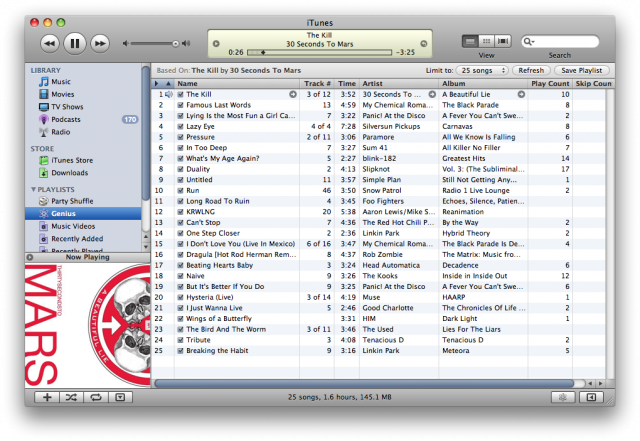Select the Genius playlist
The image size is (640, 441).
coord(83,214)
